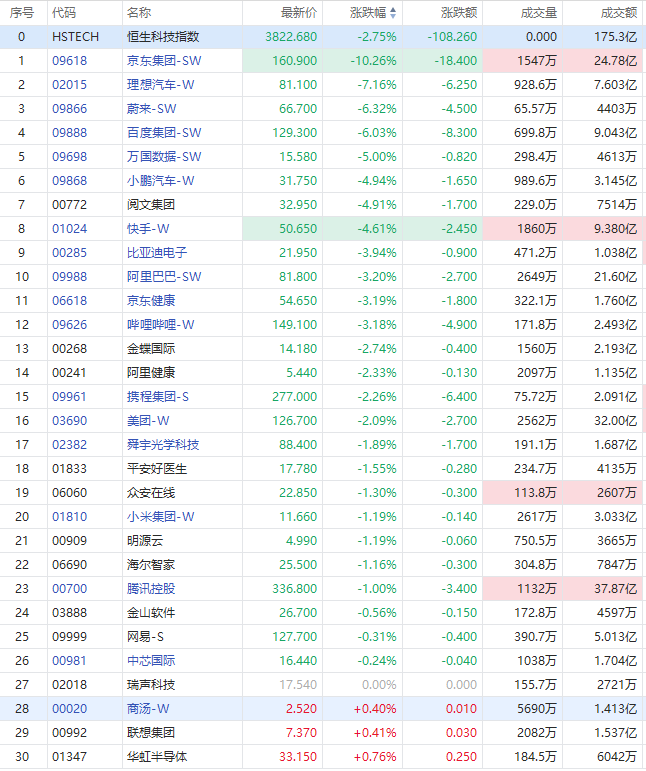Image resolution: width=646 pixels, height=771 pixels.
Task: Select 金山软件 row name
Action: pos(151,613)
